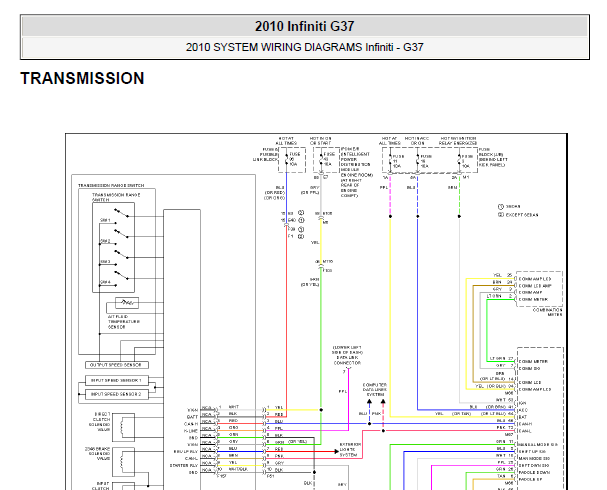
Task: Click the circled 2 EXCEPT SEDAN legend entry
Action: [x=518, y=215]
